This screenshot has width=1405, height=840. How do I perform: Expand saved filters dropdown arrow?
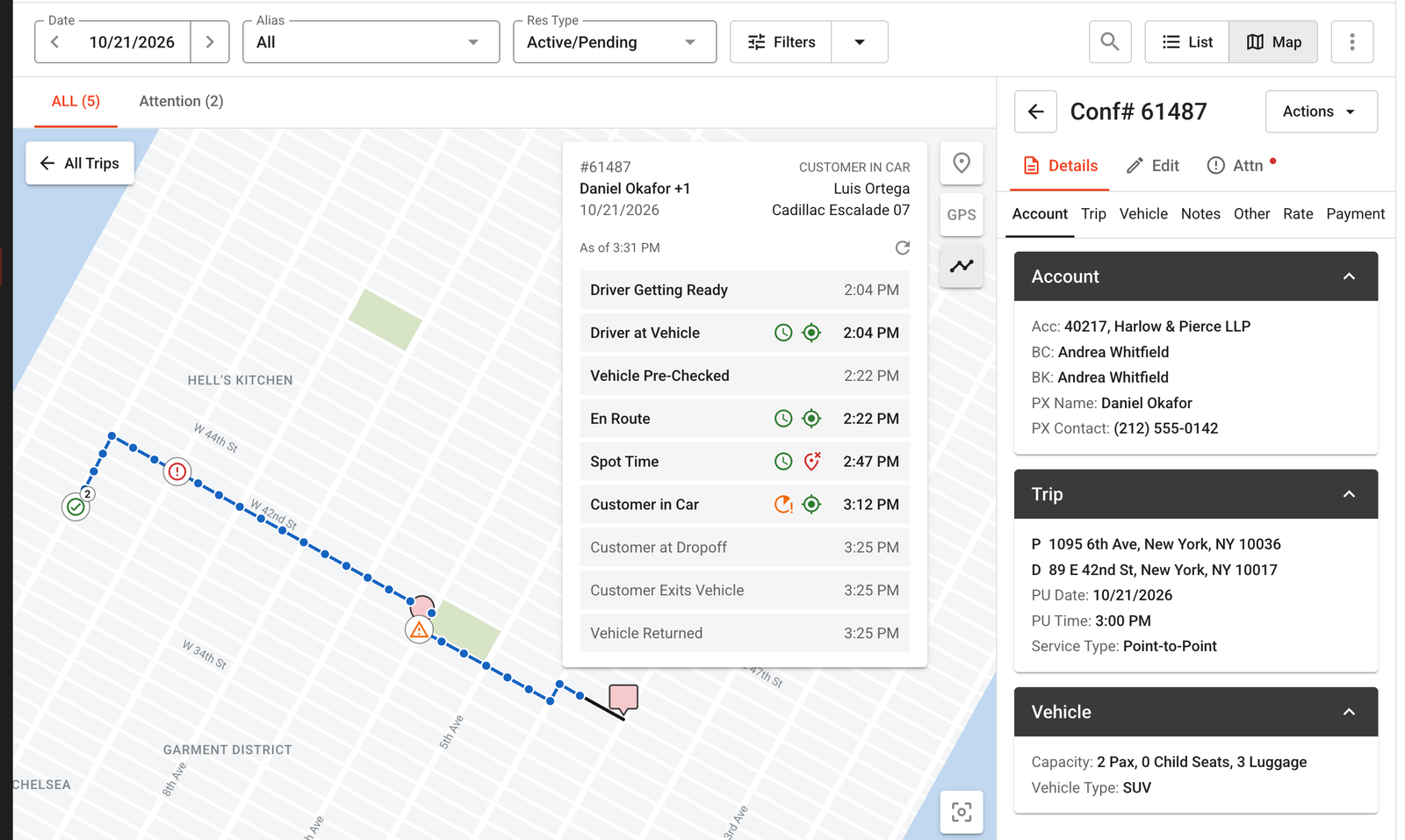pyautogui.click(x=860, y=42)
